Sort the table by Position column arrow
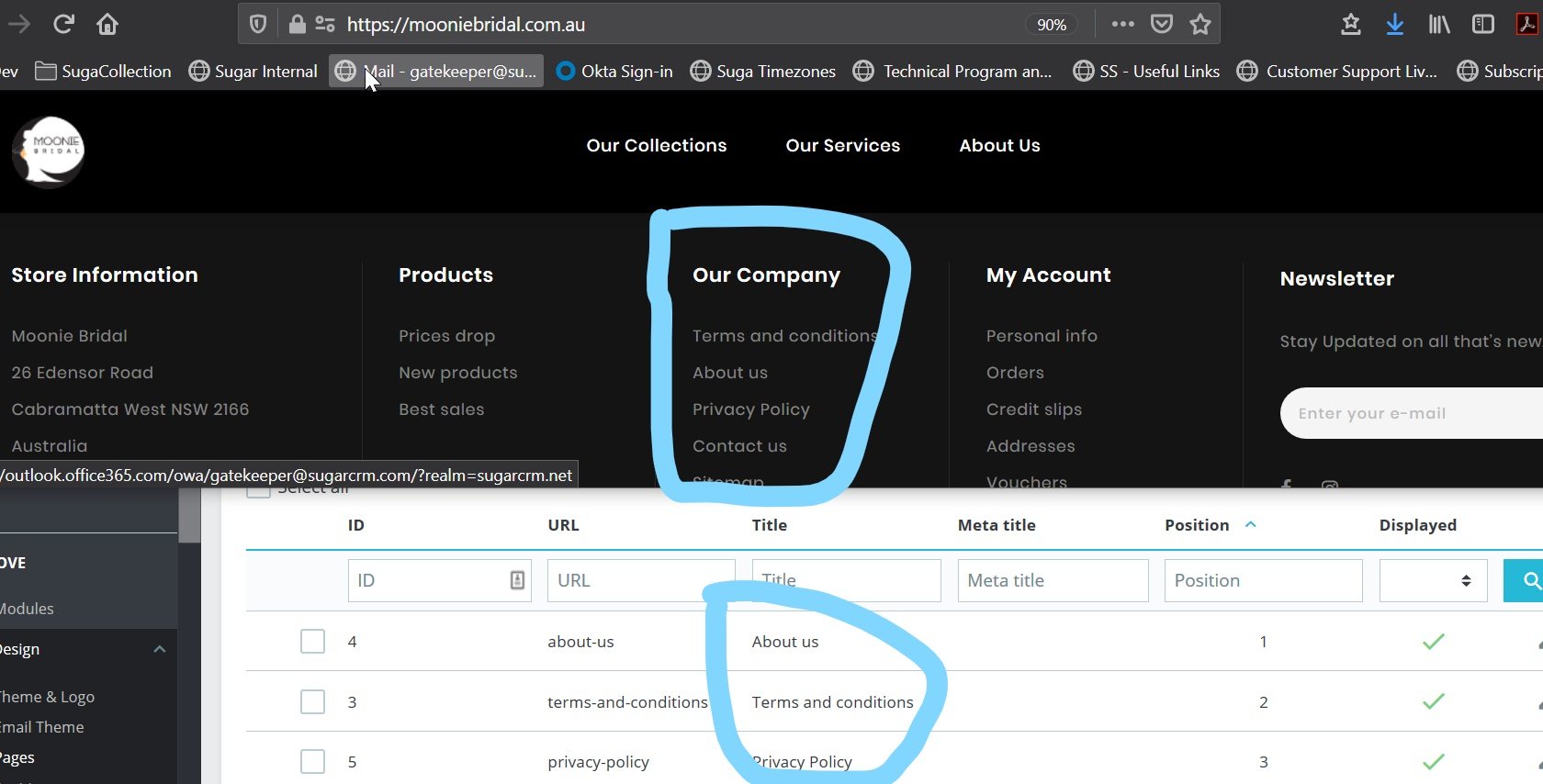Viewport: 1543px width, 784px height. (x=1250, y=524)
